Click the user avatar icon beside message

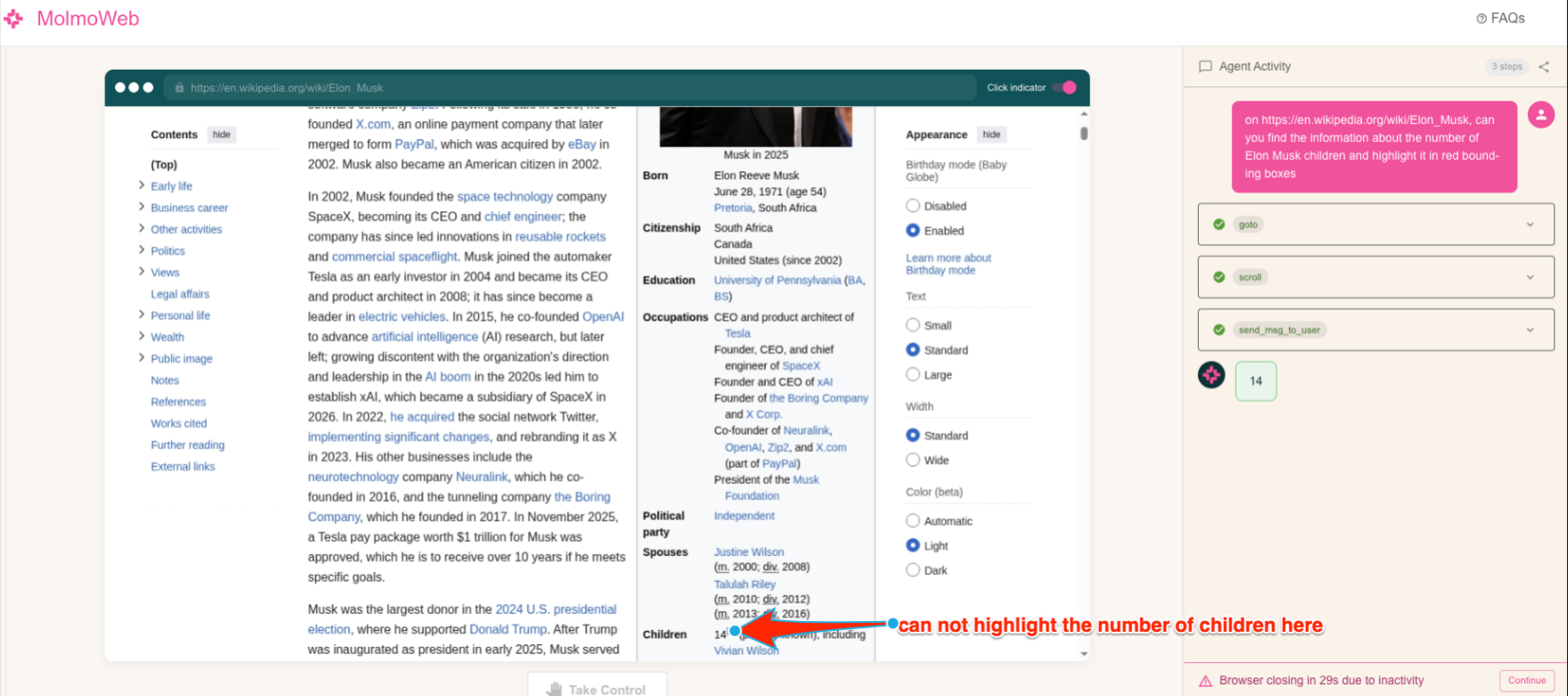tap(1540, 115)
